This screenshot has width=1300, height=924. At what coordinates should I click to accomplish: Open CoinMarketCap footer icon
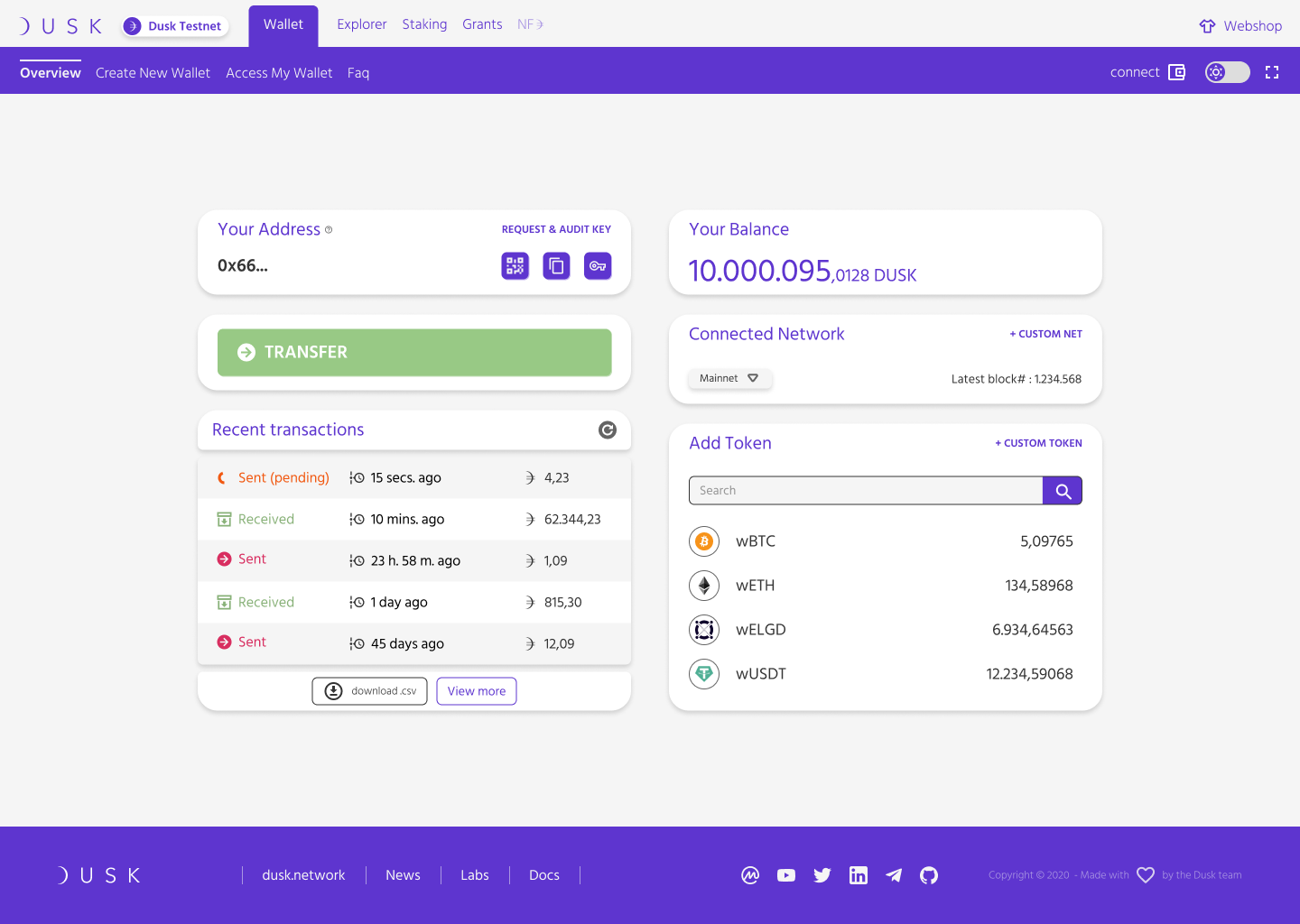(x=750, y=875)
